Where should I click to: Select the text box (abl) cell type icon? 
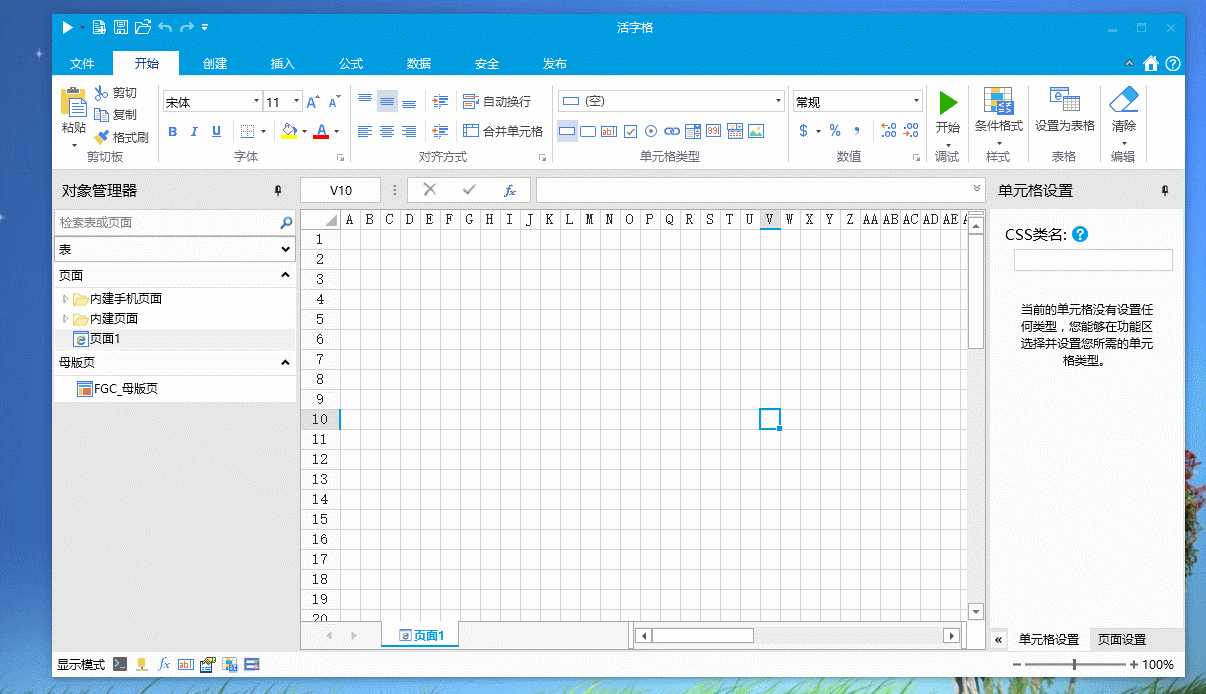point(609,131)
